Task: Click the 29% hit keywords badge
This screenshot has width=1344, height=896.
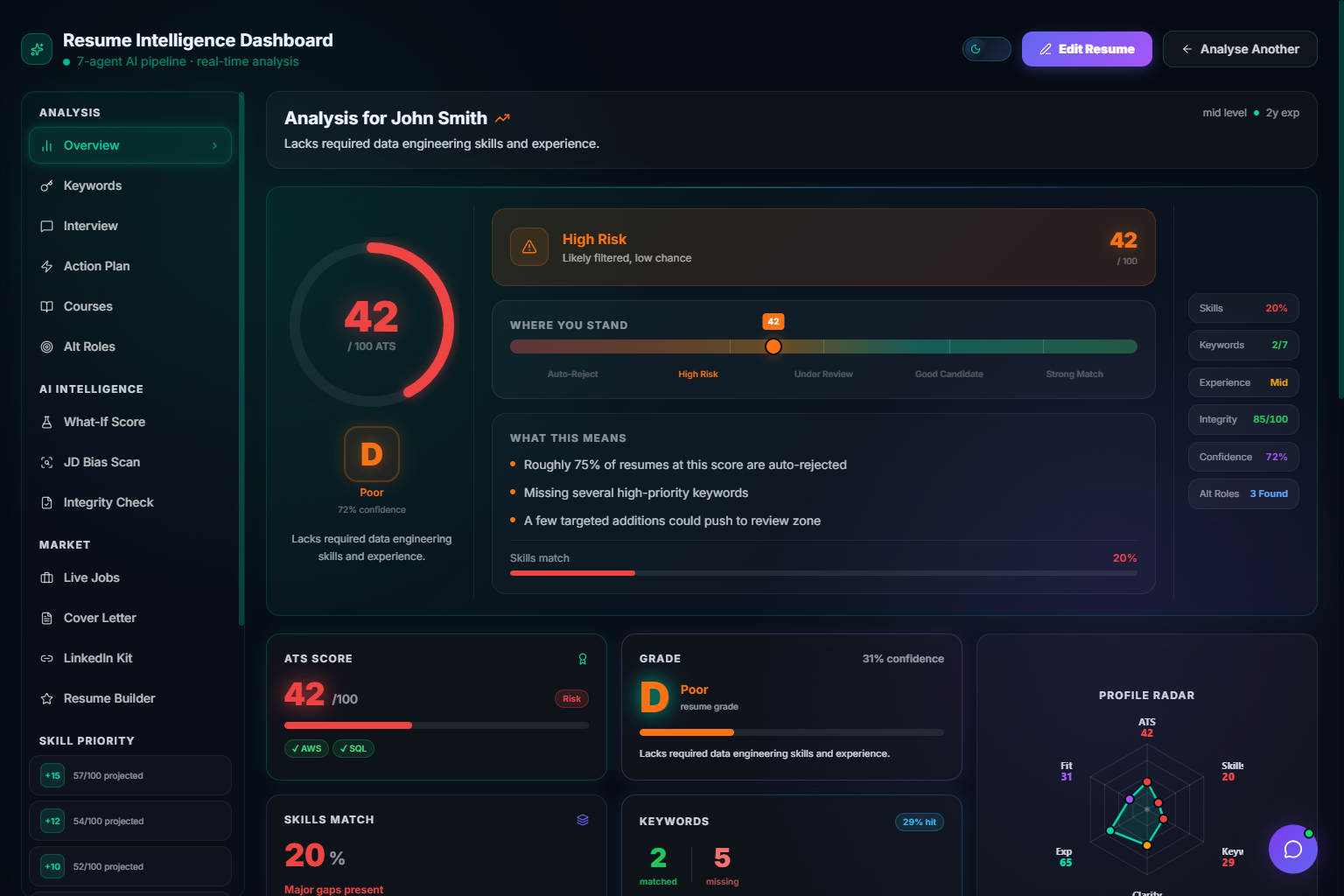Action: pos(919,822)
